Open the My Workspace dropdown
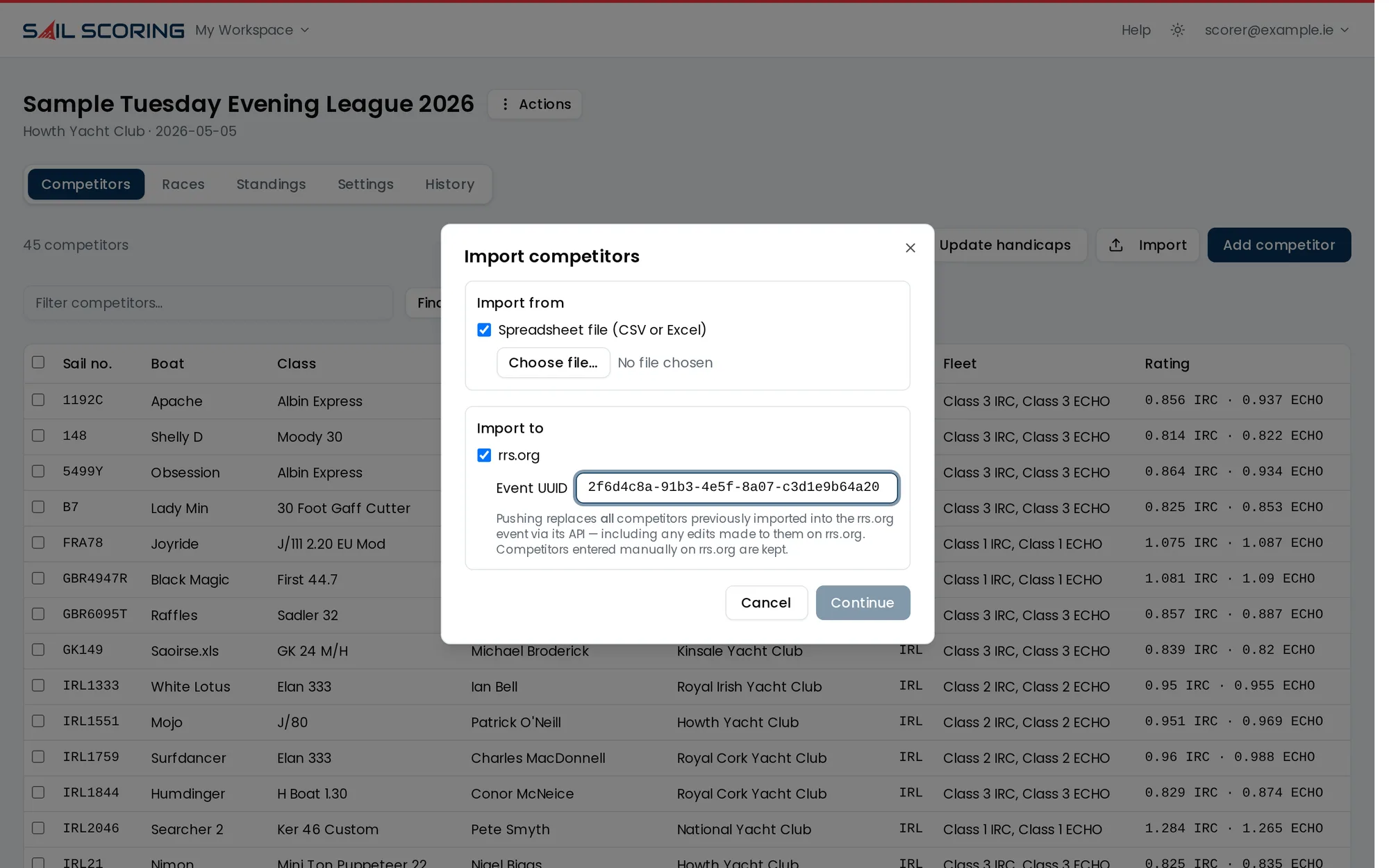1389x868 pixels. (x=252, y=30)
